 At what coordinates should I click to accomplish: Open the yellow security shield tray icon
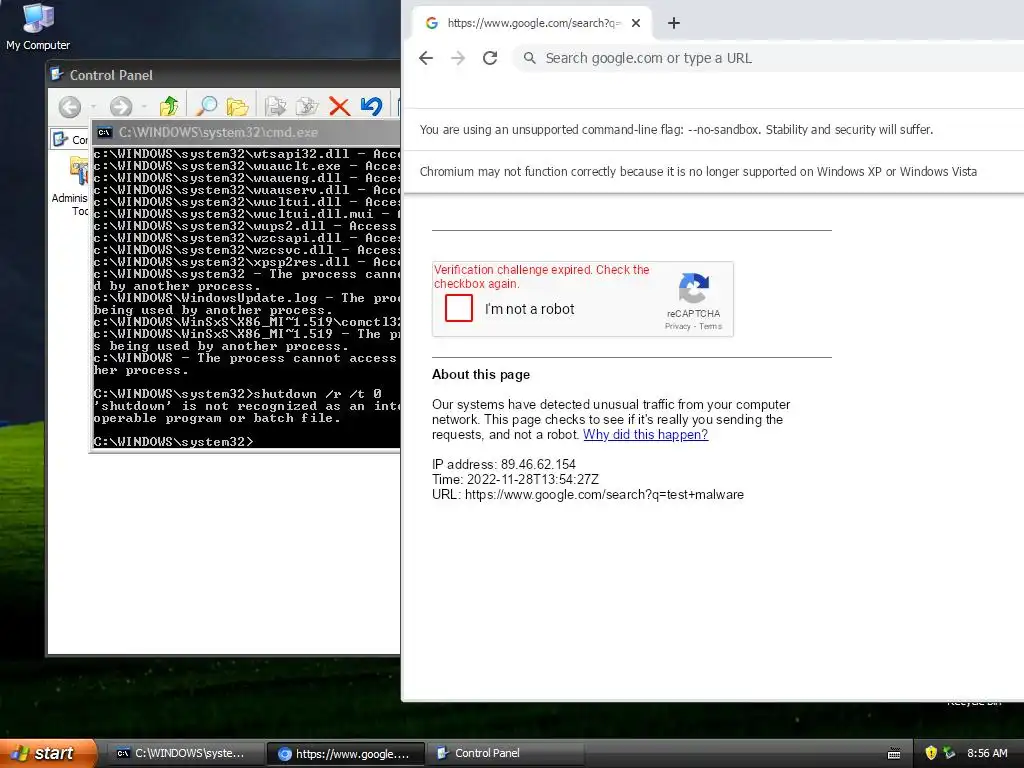pos(931,754)
